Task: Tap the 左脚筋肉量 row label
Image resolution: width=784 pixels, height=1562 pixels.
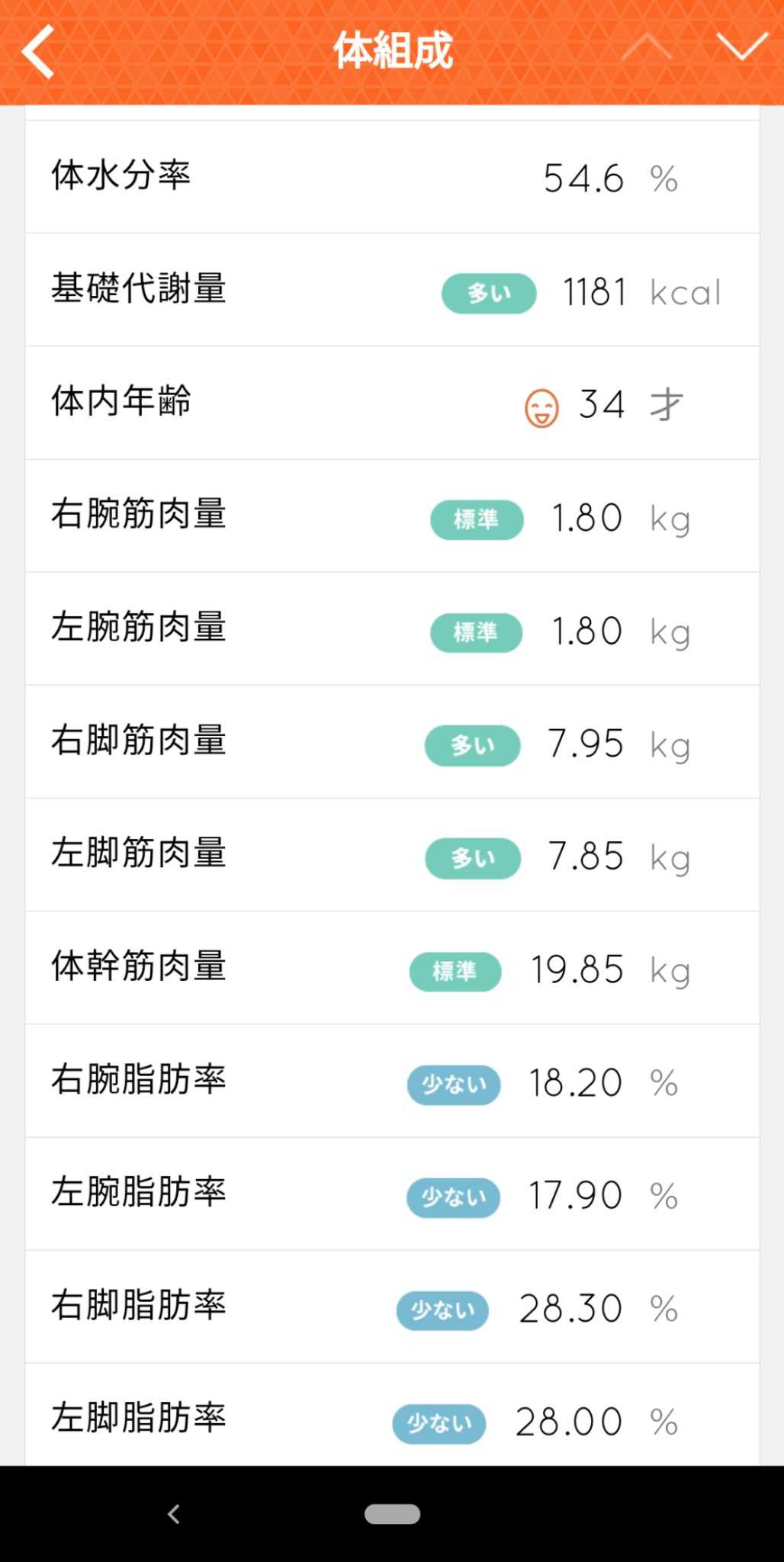Action: pyautogui.click(x=139, y=853)
